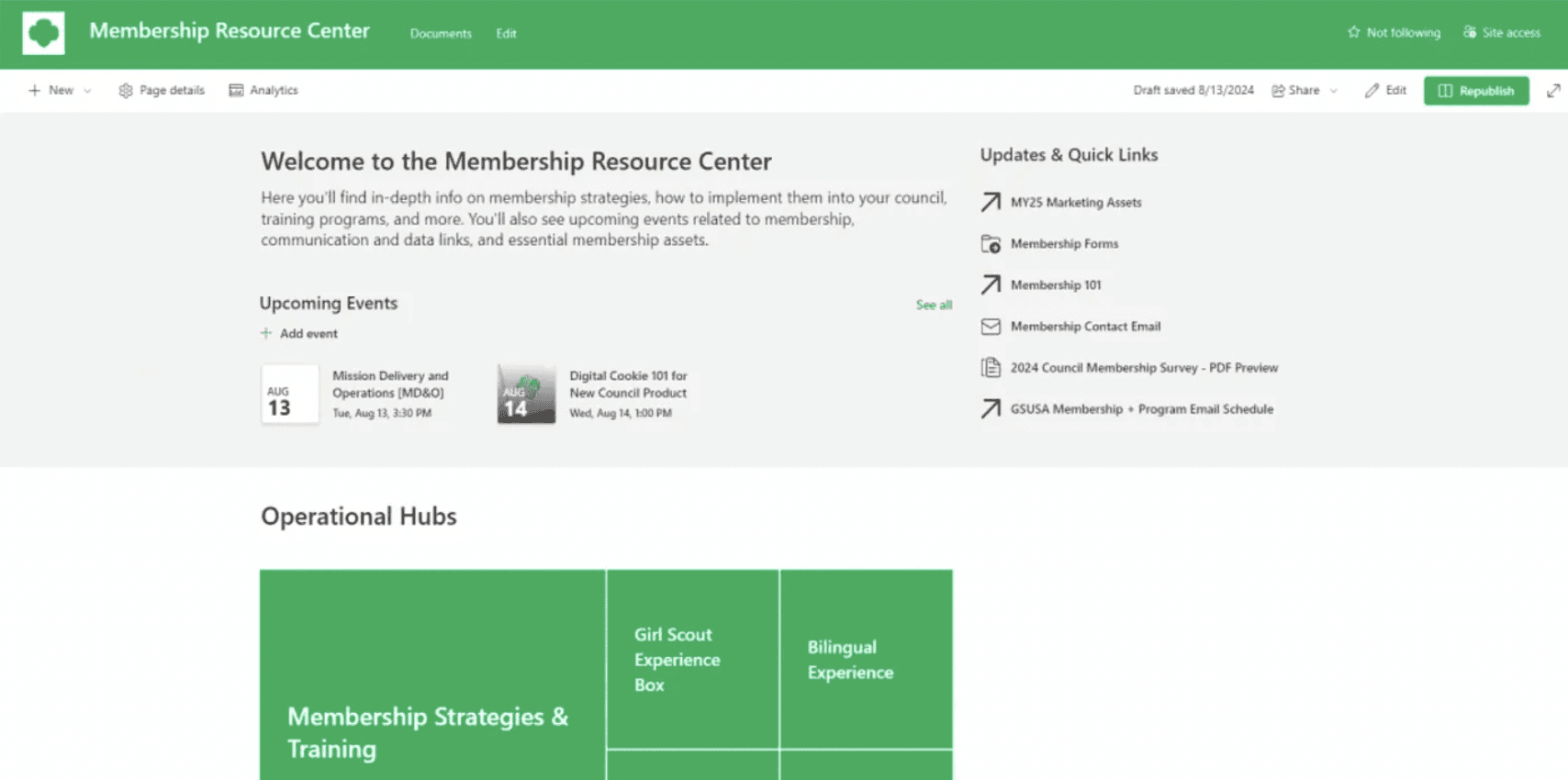Open Bilingual Experience tile

tap(867, 659)
